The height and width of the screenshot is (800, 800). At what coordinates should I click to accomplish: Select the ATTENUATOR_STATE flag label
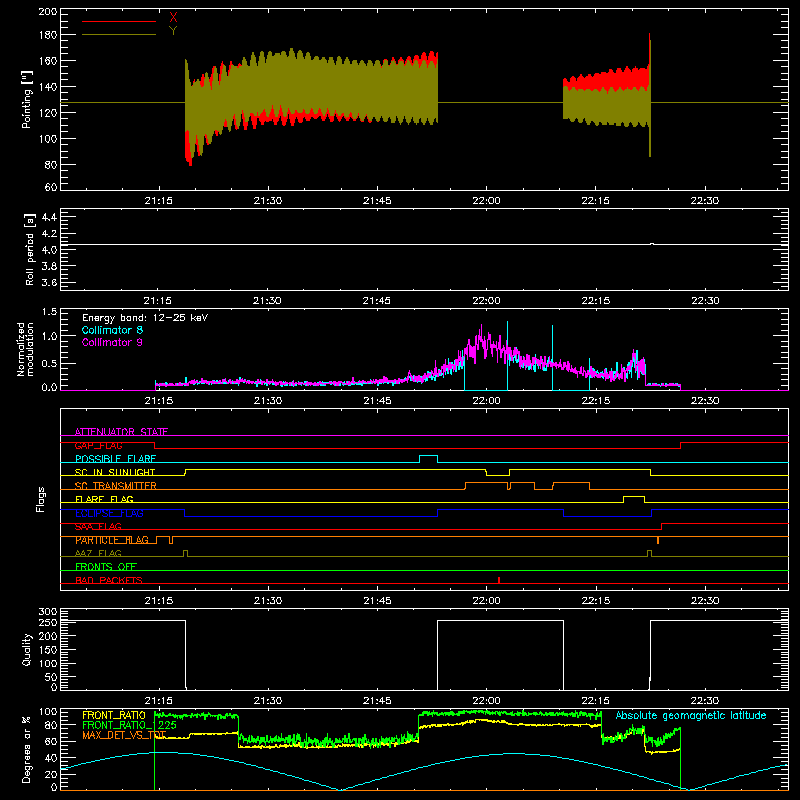[121, 432]
